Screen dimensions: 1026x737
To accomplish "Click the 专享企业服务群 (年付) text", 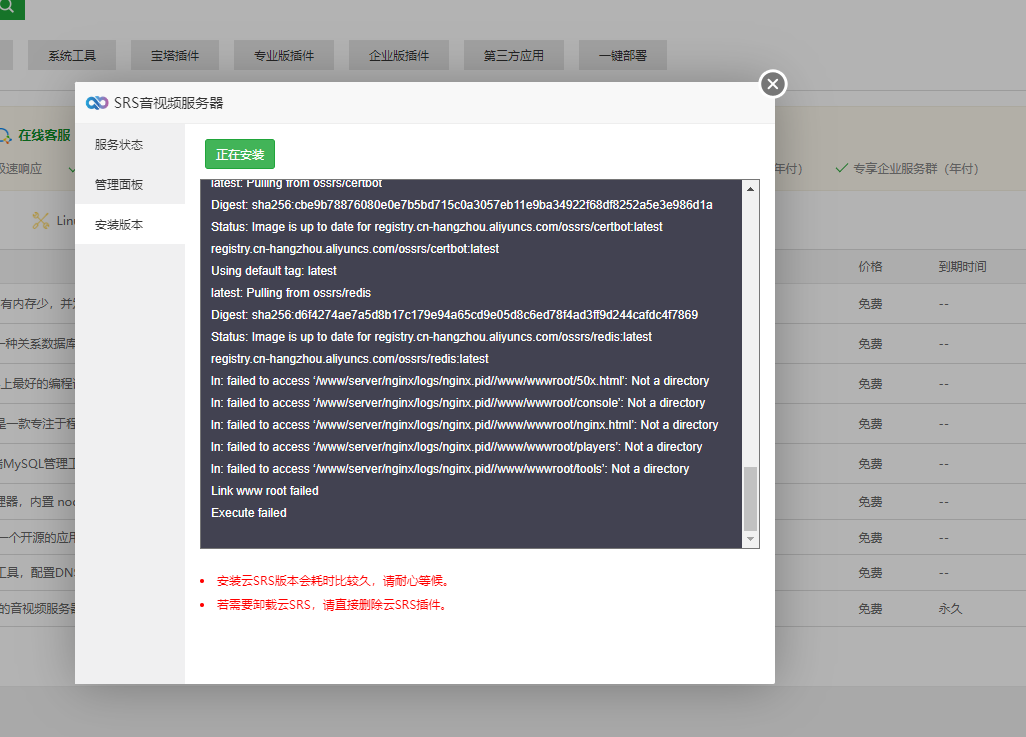I will click(915, 168).
